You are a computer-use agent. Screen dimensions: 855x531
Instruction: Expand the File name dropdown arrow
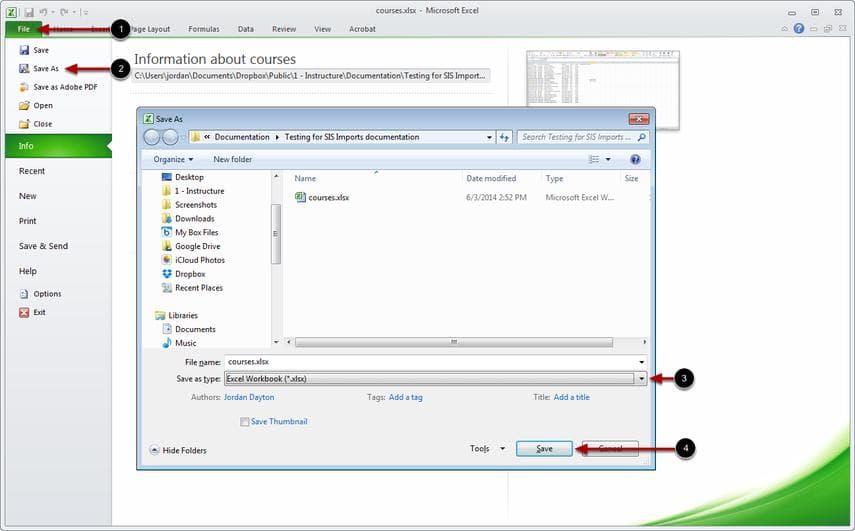(x=642, y=362)
